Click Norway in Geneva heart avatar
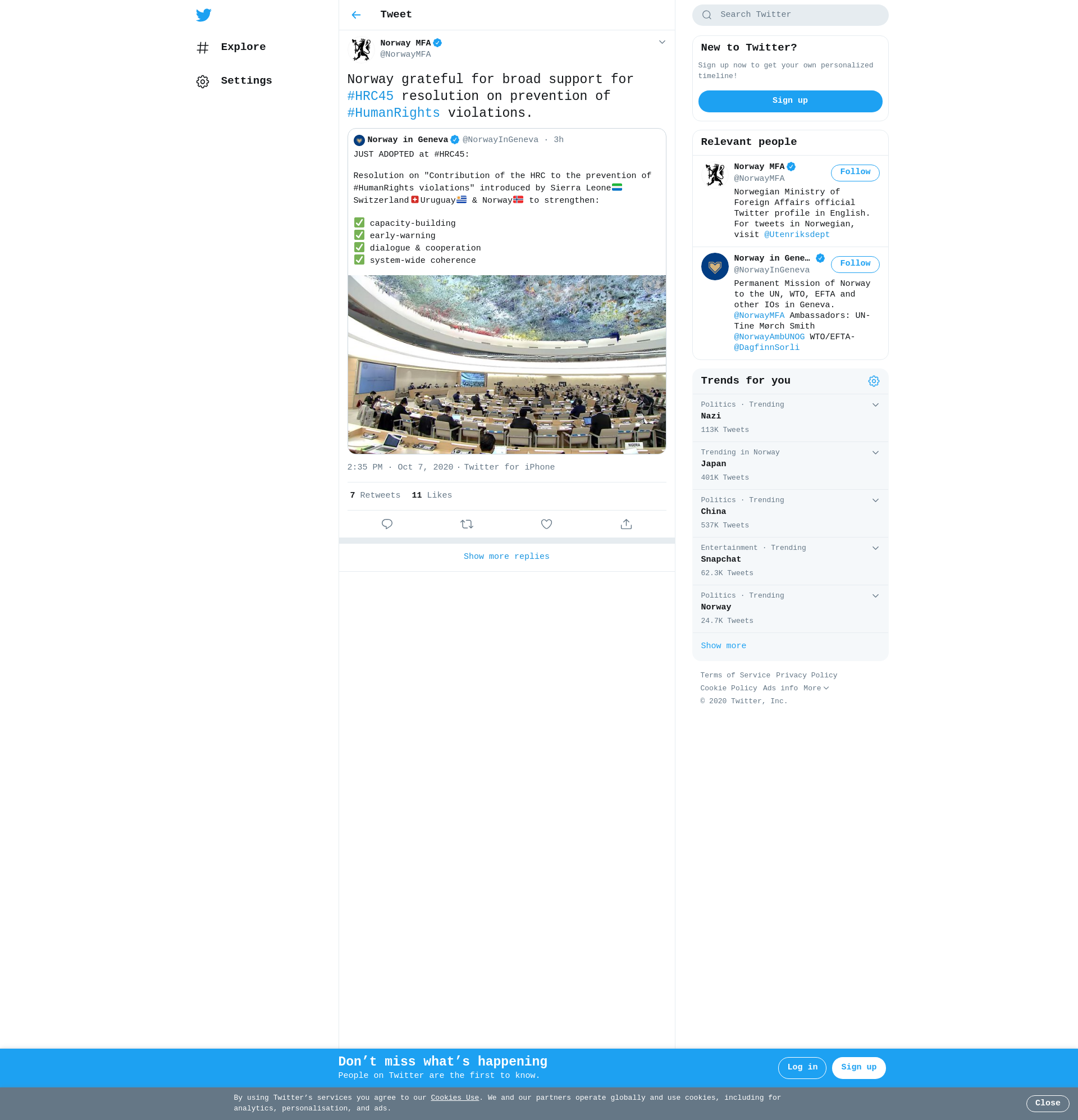Image resolution: width=1078 pixels, height=1120 pixels. point(715,266)
